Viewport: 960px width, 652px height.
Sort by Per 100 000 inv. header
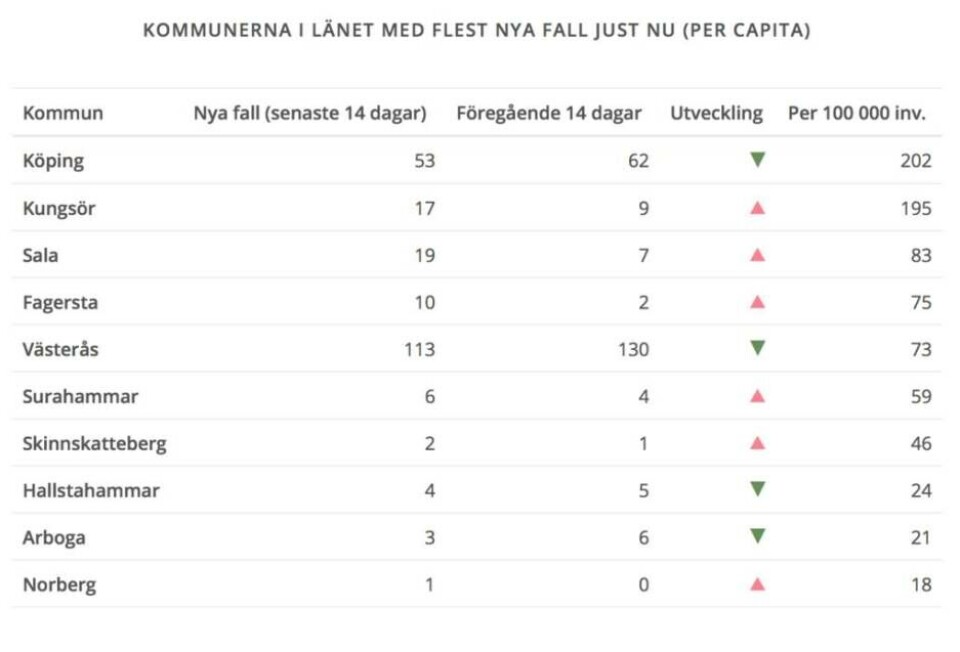click(x=857, y=113)
